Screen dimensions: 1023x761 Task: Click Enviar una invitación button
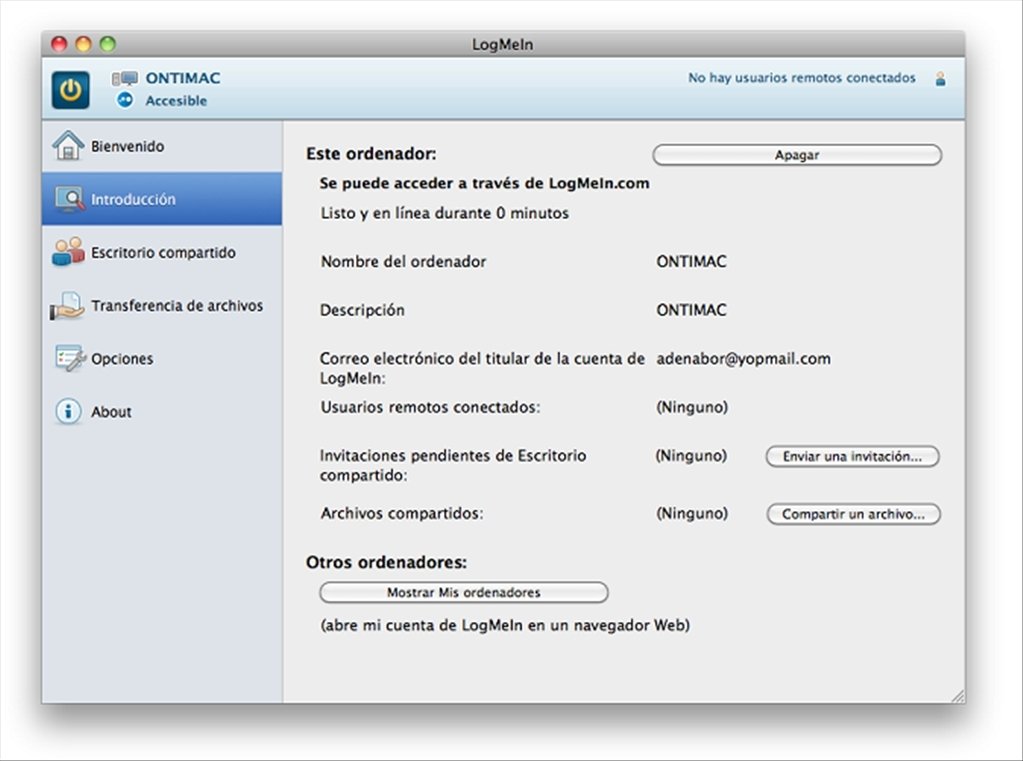(x=852, y=456)
